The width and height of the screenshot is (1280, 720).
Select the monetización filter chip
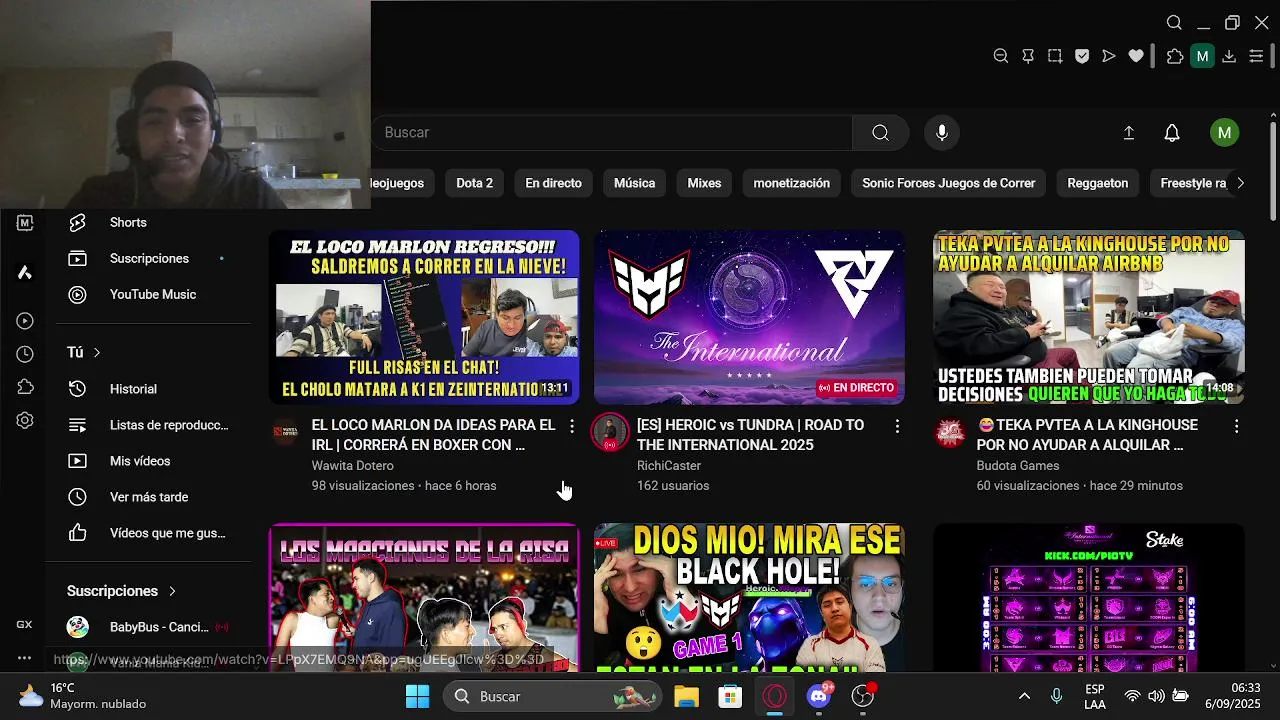(x=791, y=183)
